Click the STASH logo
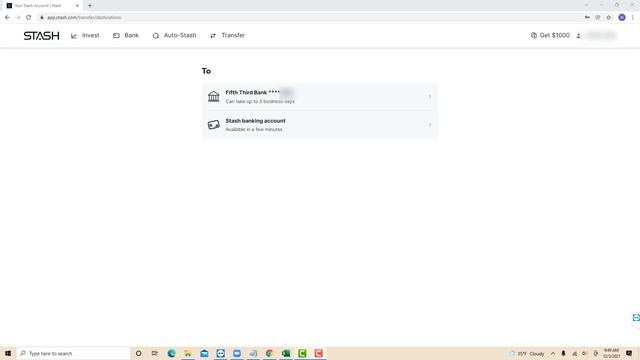Viewport: 640px width, 360px height. pyautogui.click(x=41, y=36)
